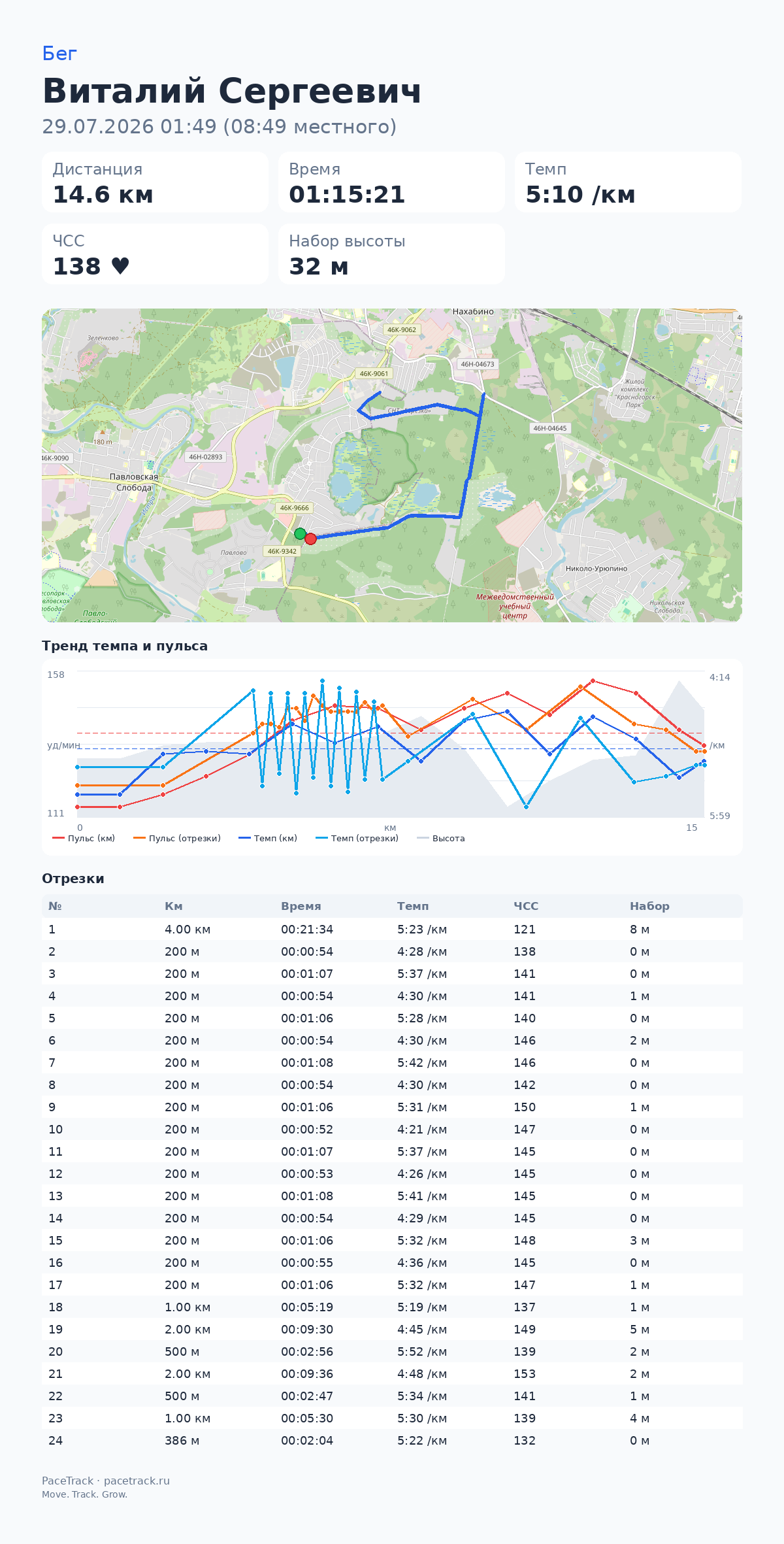
Task: Open PaceTrack · pacetrack.ru footer link
Action: click(106, 1481)
